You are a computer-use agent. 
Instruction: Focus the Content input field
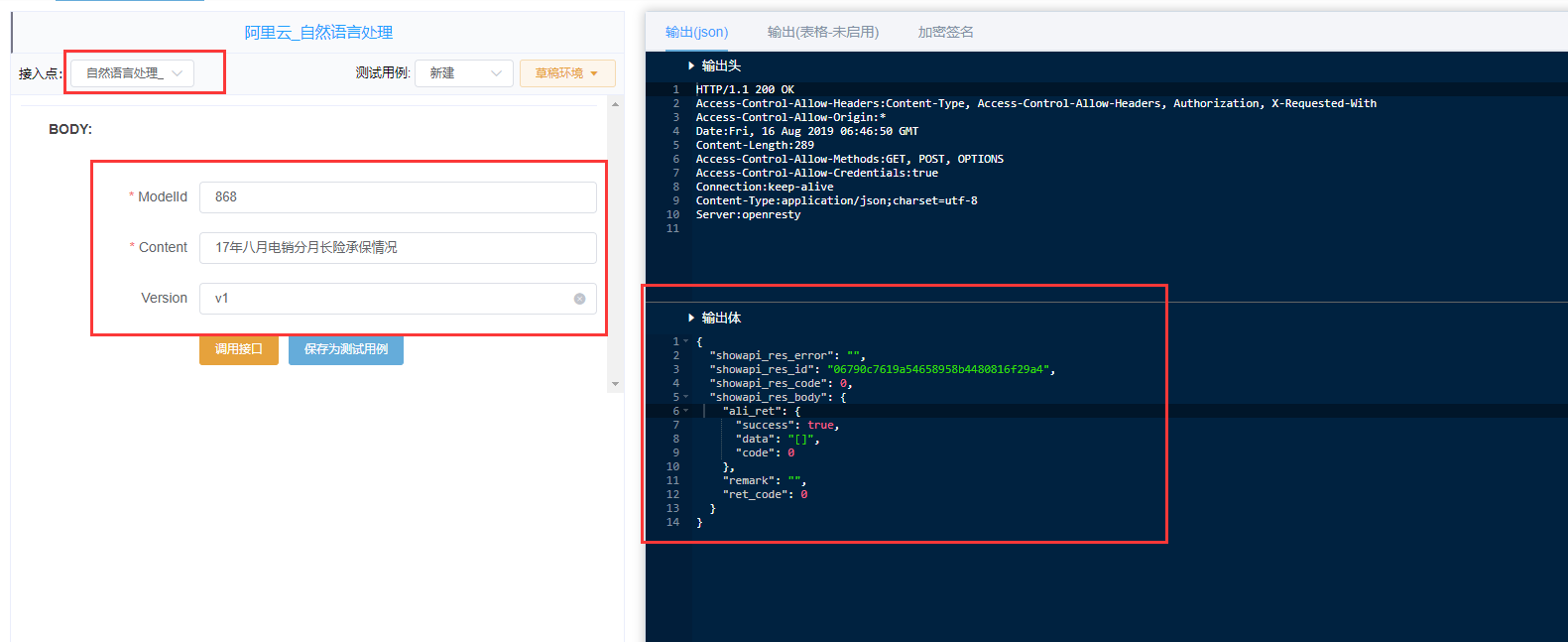click(398, 247)
